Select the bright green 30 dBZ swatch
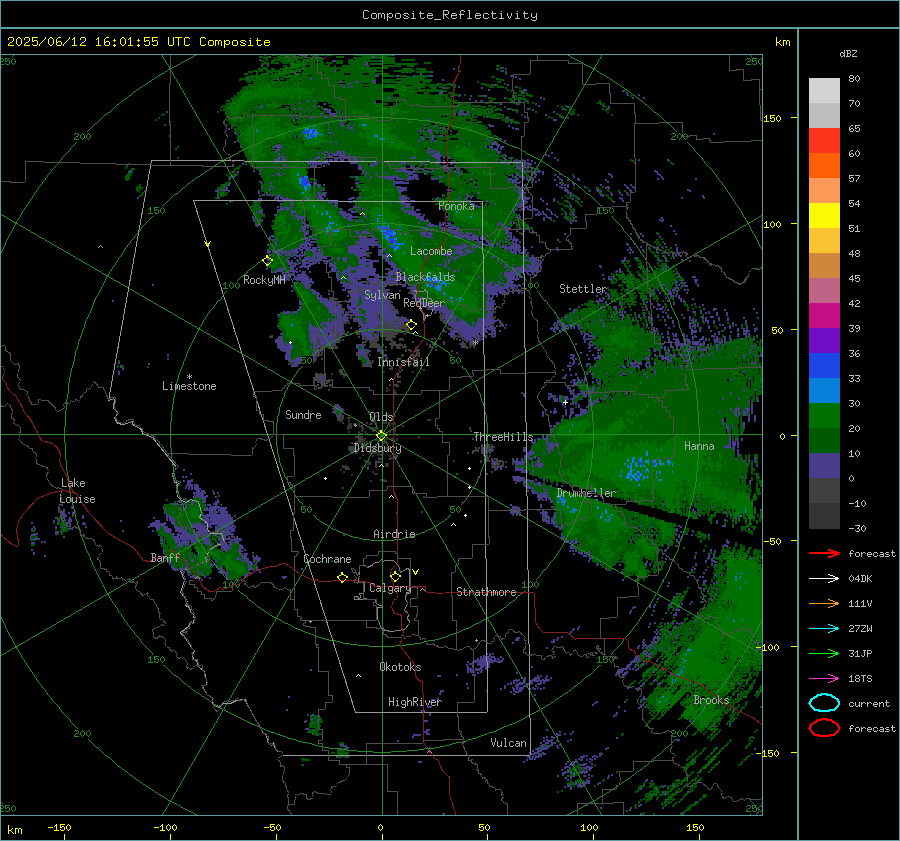 824,415
